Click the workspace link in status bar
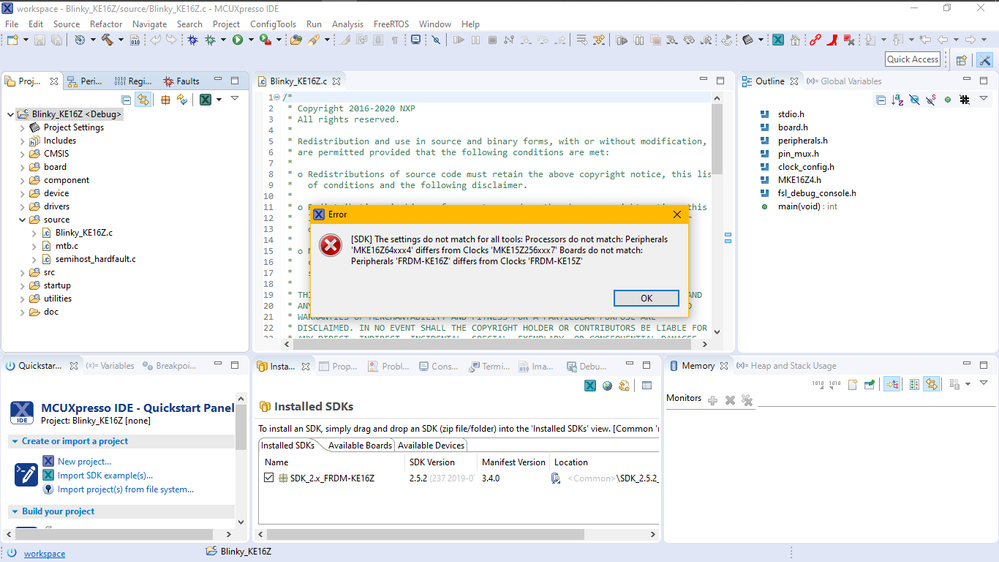Screen dimensions: 999x562 45,553
